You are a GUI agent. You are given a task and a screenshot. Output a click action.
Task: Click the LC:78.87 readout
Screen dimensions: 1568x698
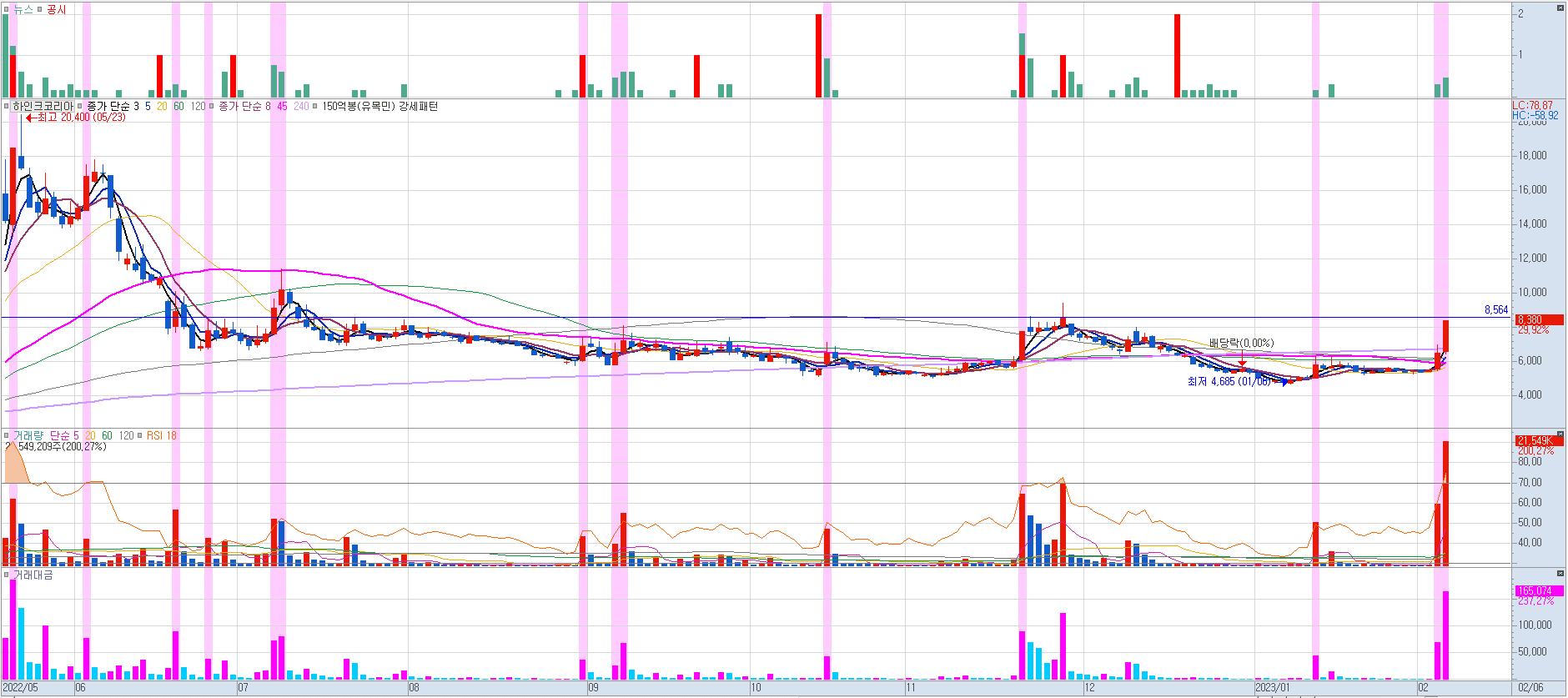(x=1533, y=106)
